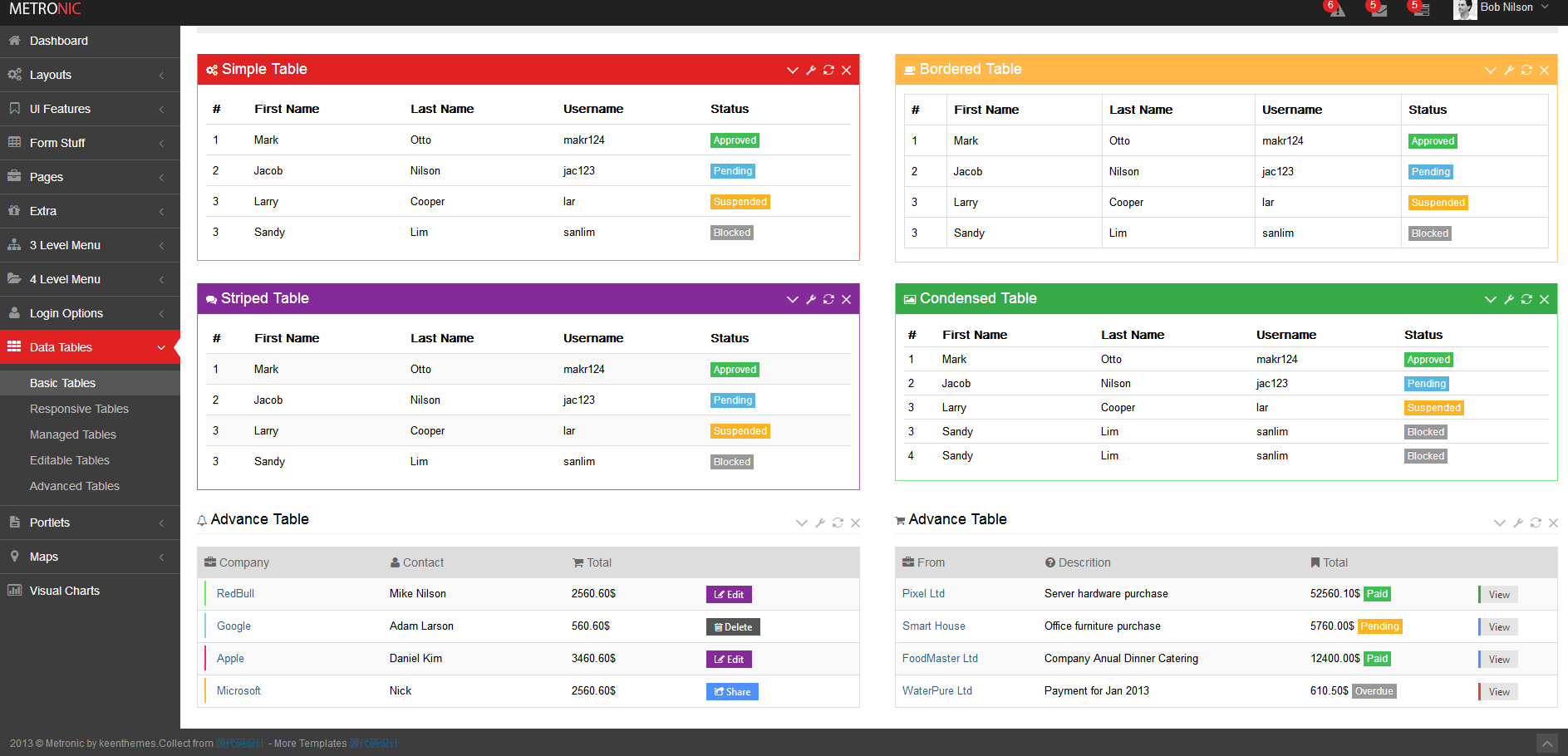Image resolution: width=1568 pixels, height=756 pixels.
Task: Expand the Form Stuff sidebar menu
Action: pos(90,143)
